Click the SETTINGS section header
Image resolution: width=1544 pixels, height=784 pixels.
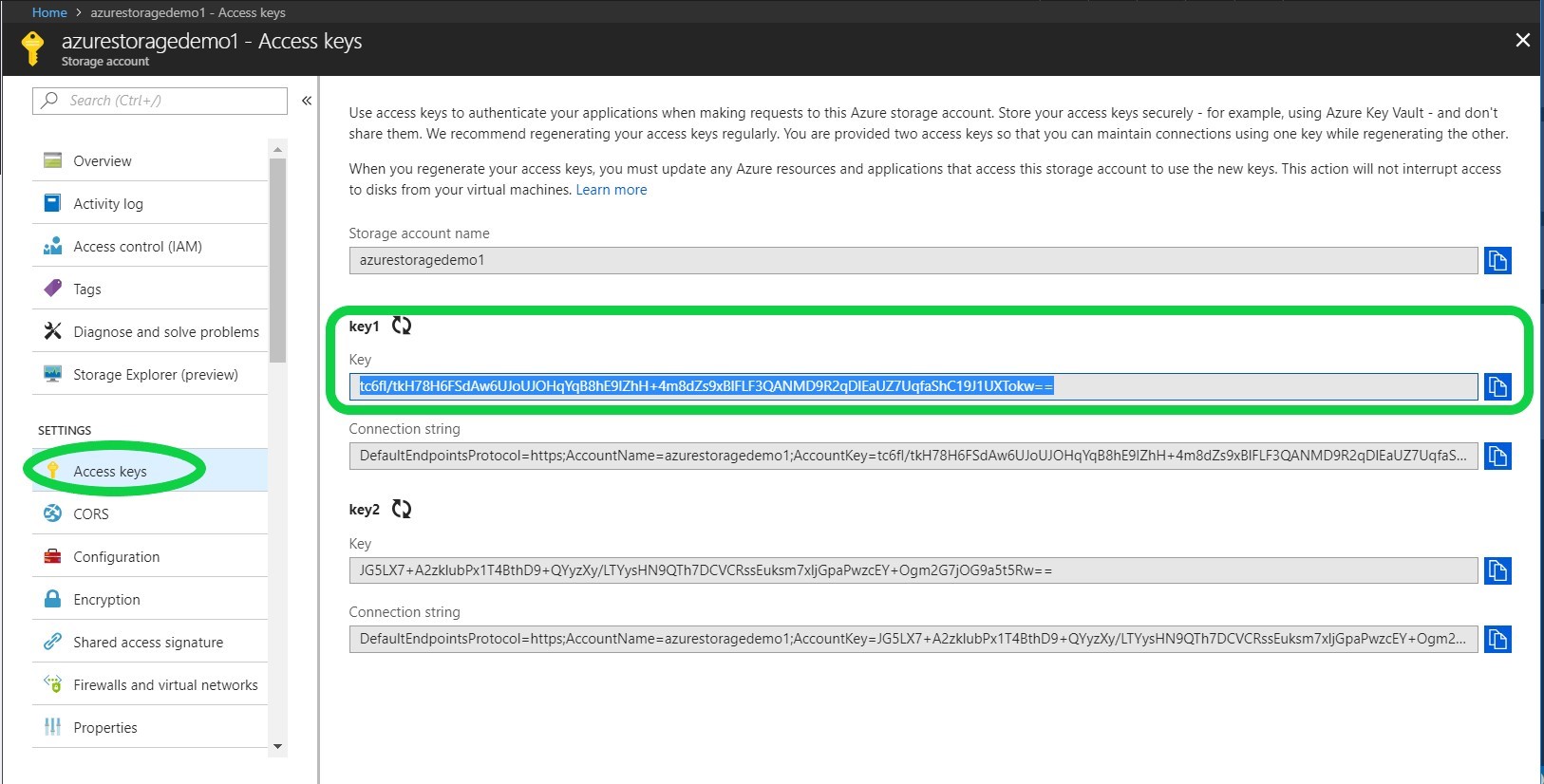[x=65, y=430]
